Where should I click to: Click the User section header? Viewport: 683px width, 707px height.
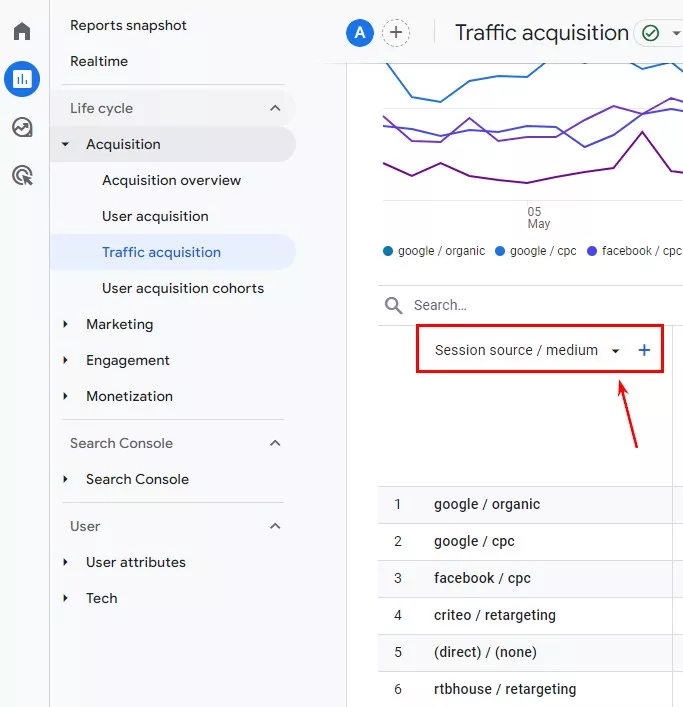click(85, 526)
